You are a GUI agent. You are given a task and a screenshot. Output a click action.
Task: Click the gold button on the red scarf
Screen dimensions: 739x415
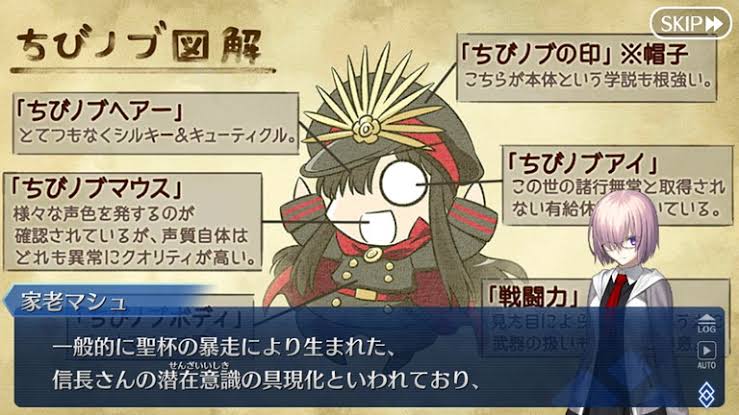point(372,254)
